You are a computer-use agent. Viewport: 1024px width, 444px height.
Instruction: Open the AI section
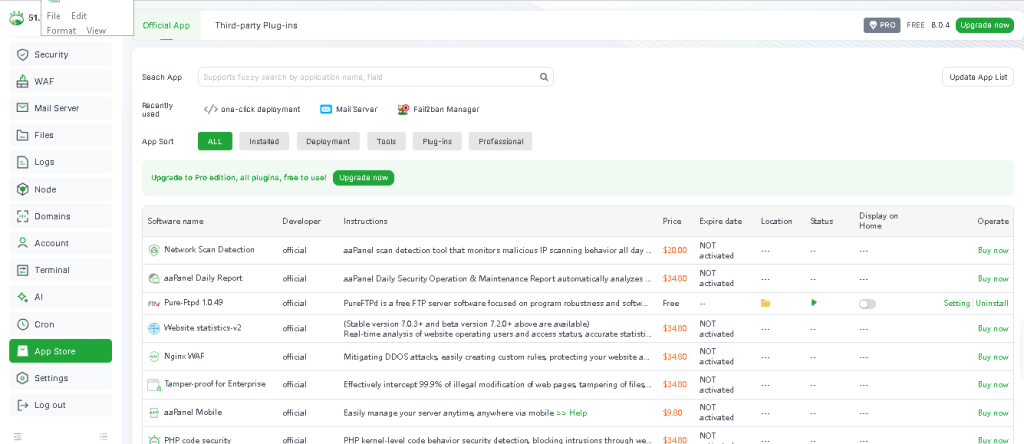60,297
